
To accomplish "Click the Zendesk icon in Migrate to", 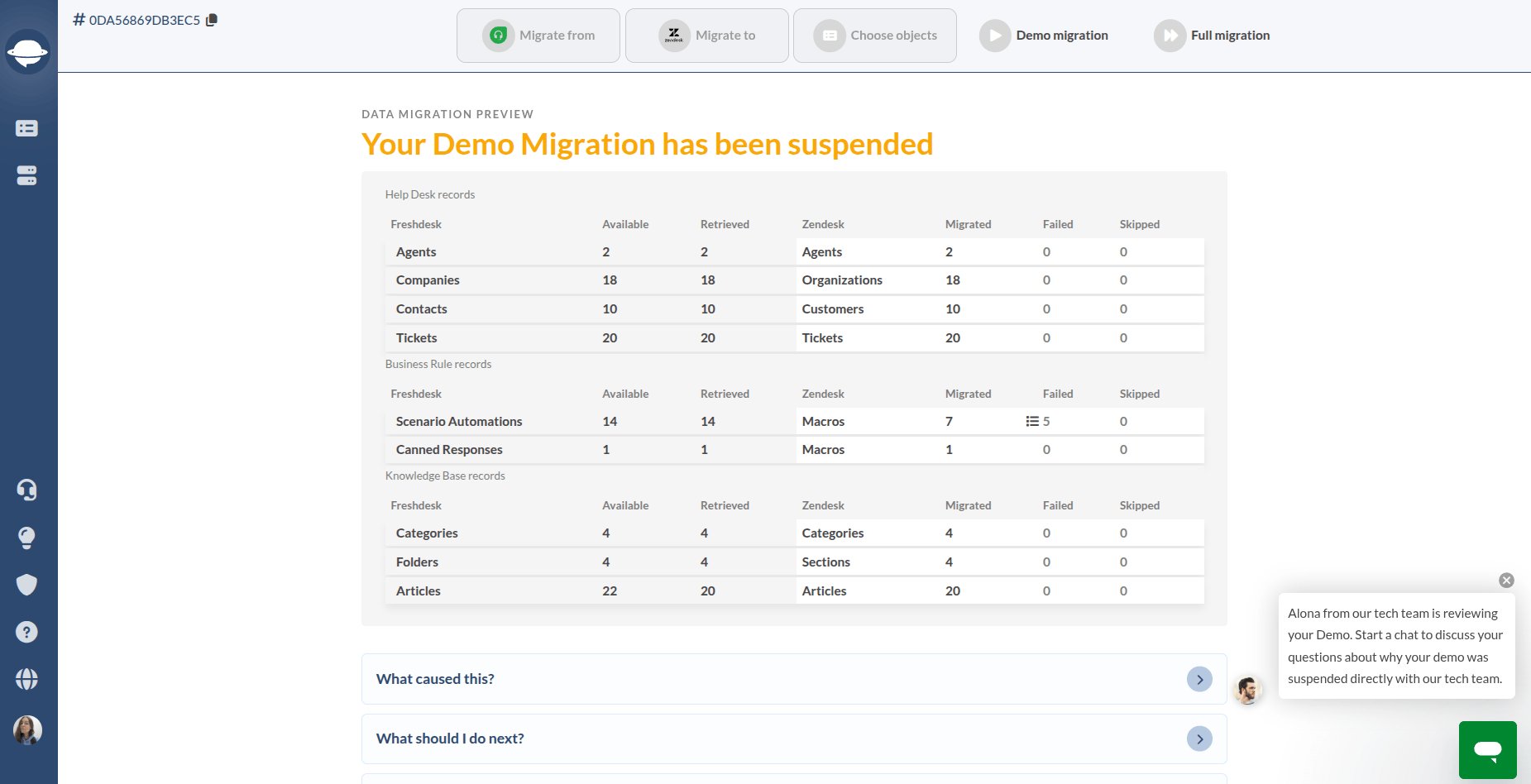I will point(674,36).
